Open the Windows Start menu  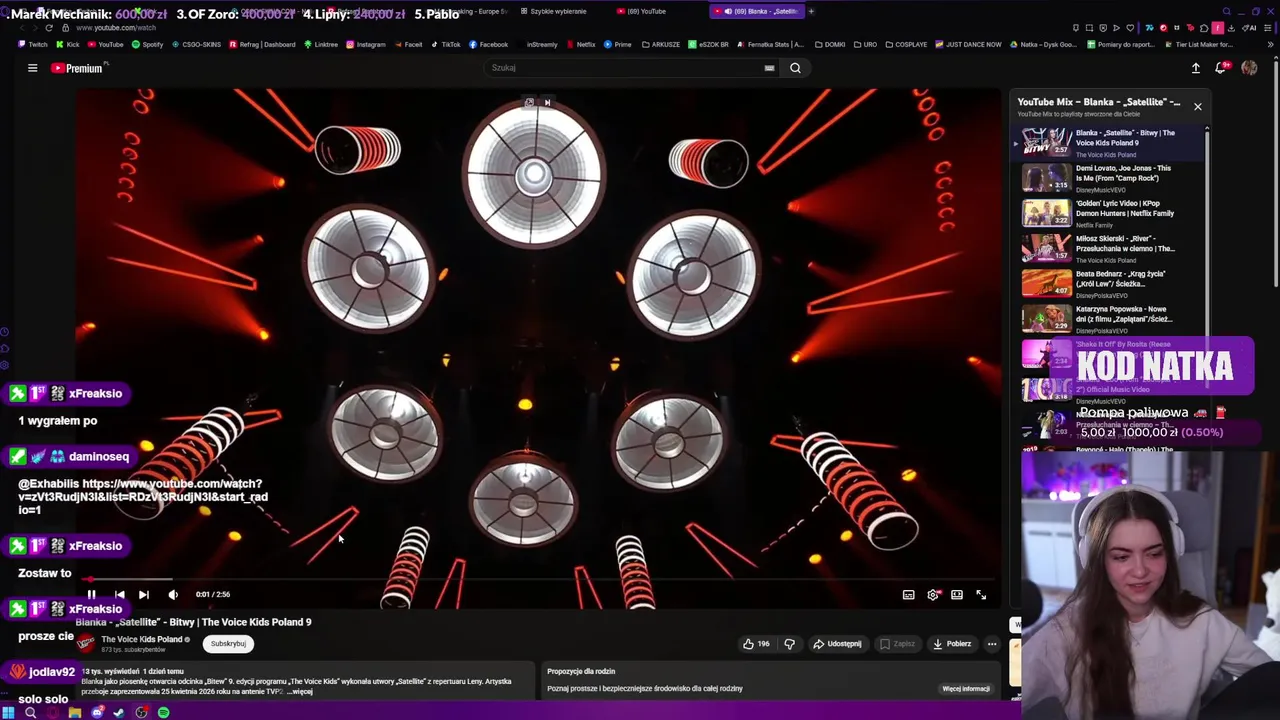(x=8, y=712)
